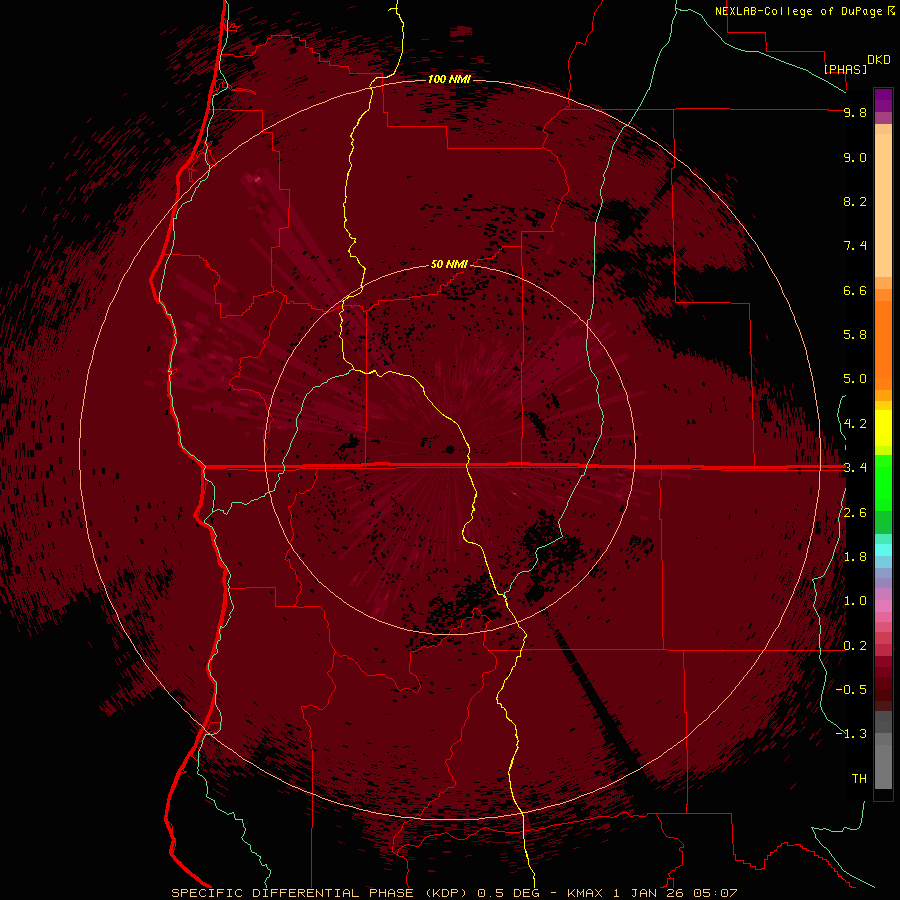This screenshot has width=900, height=900.
Task: Click the yellow segment of color bar
Action: tap(883, 428)
